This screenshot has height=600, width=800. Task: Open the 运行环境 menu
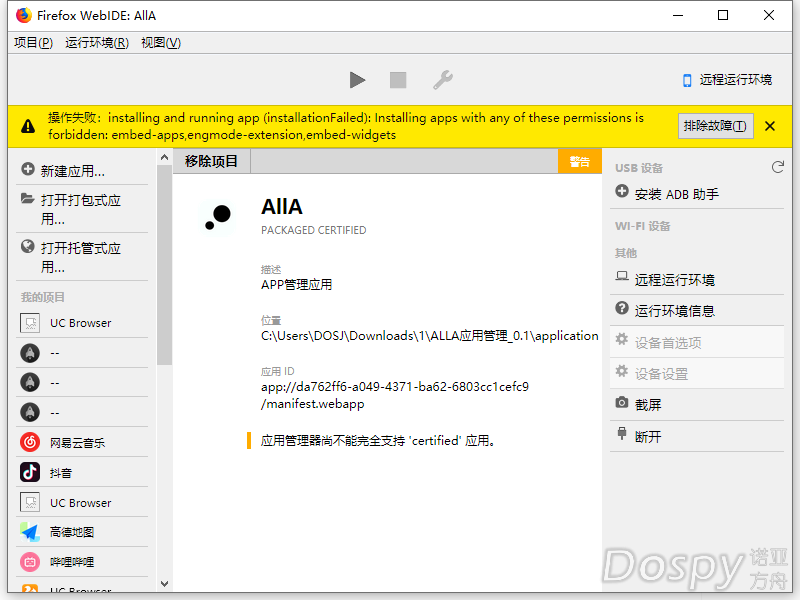[x=97, y=43]
